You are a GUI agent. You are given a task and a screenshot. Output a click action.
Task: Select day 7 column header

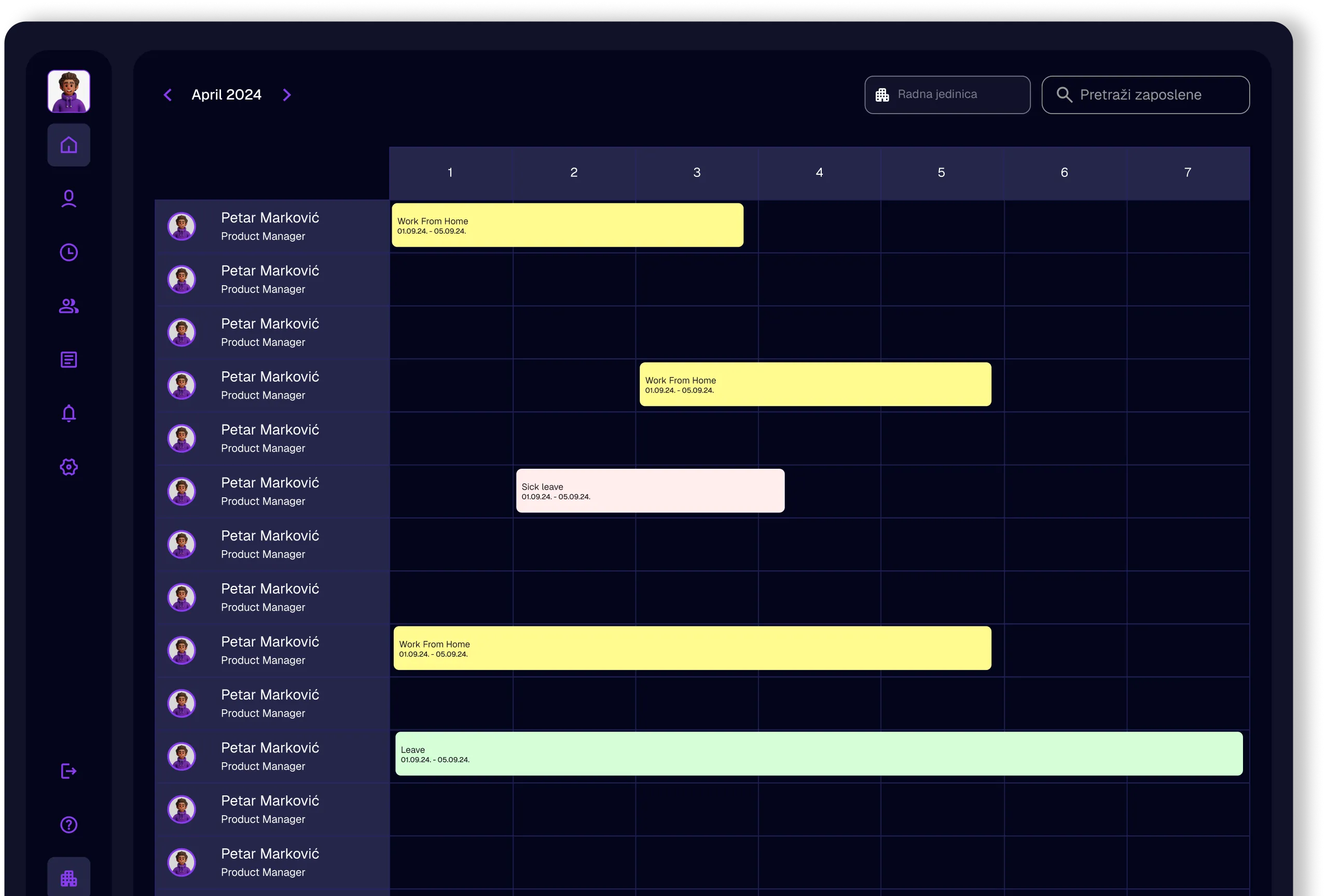tap(1187, 172)
